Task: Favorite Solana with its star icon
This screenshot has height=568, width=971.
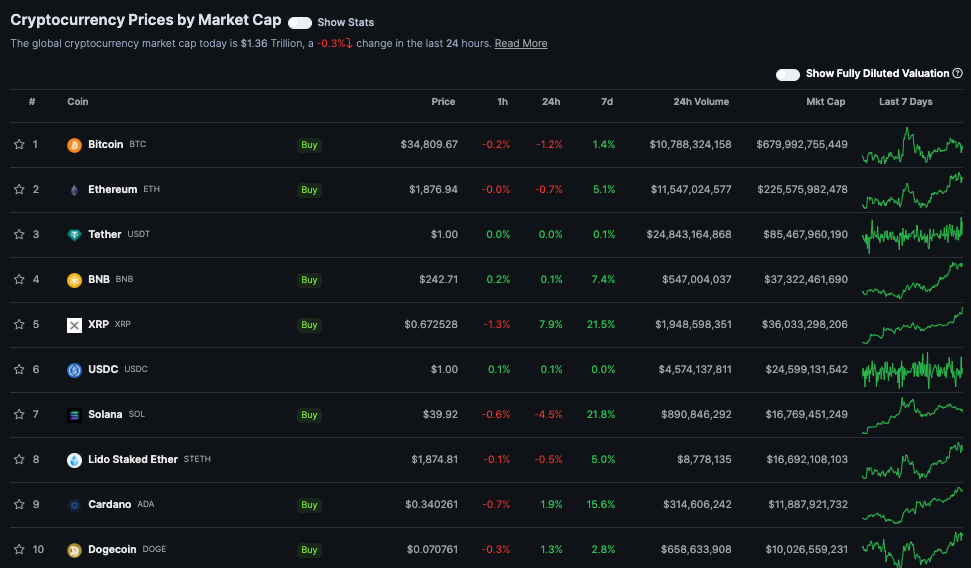Action: (19, 414)
